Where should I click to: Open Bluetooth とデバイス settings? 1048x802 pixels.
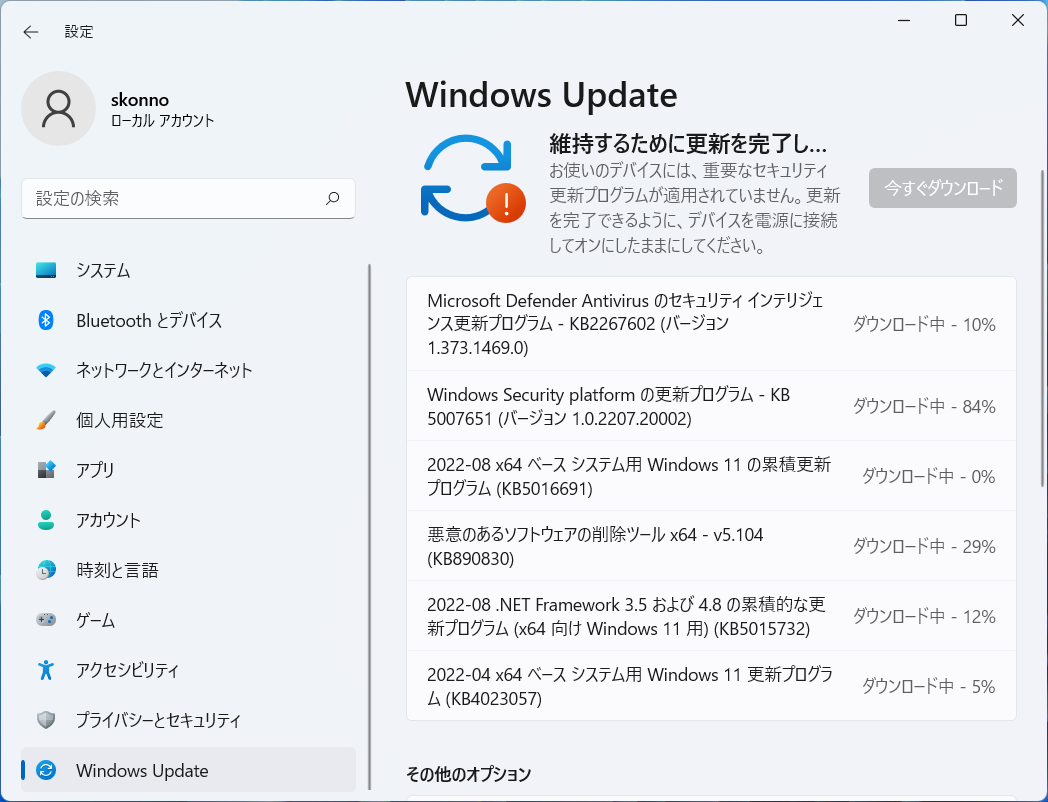click(188, 320)
